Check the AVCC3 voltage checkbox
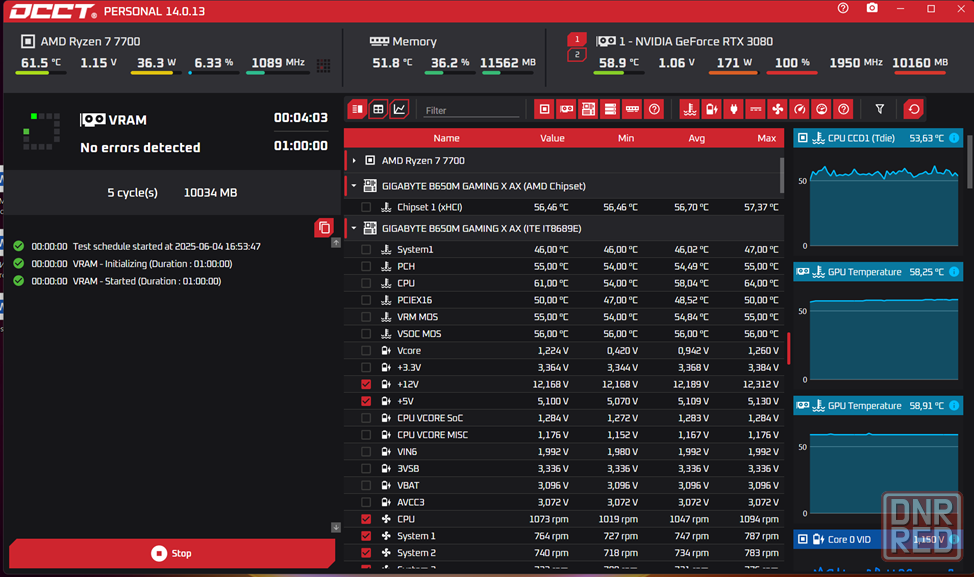The image size is (974, 577). pos(366,502)
